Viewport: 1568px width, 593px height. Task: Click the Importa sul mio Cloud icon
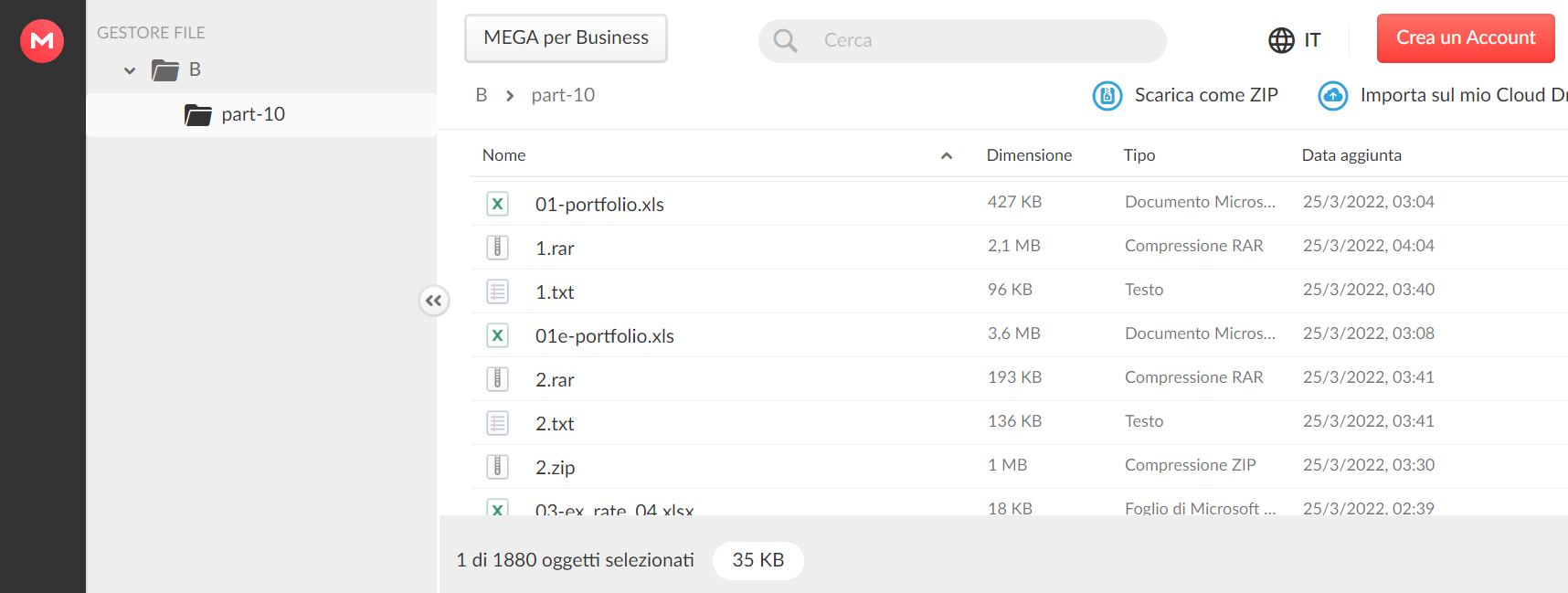[1333, 95]
